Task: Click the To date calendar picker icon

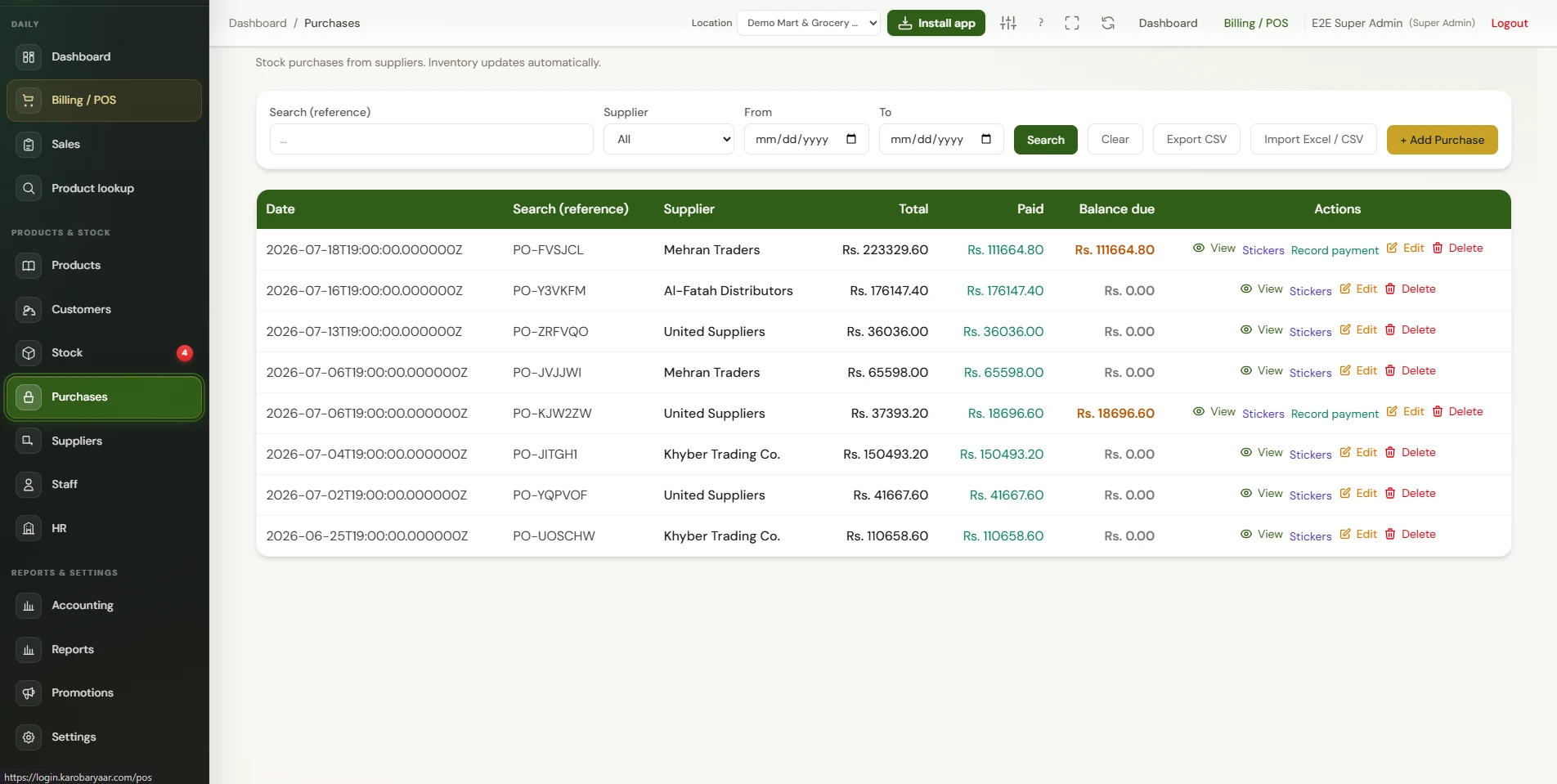Action: click(986, 139)
